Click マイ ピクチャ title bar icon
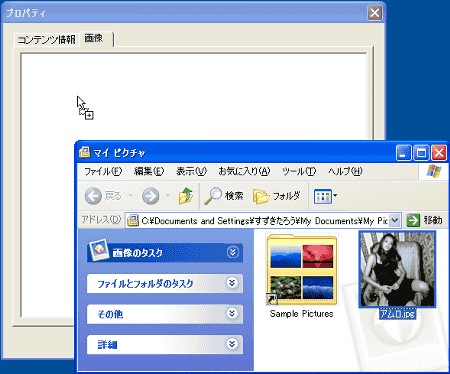 pos(85,152)
